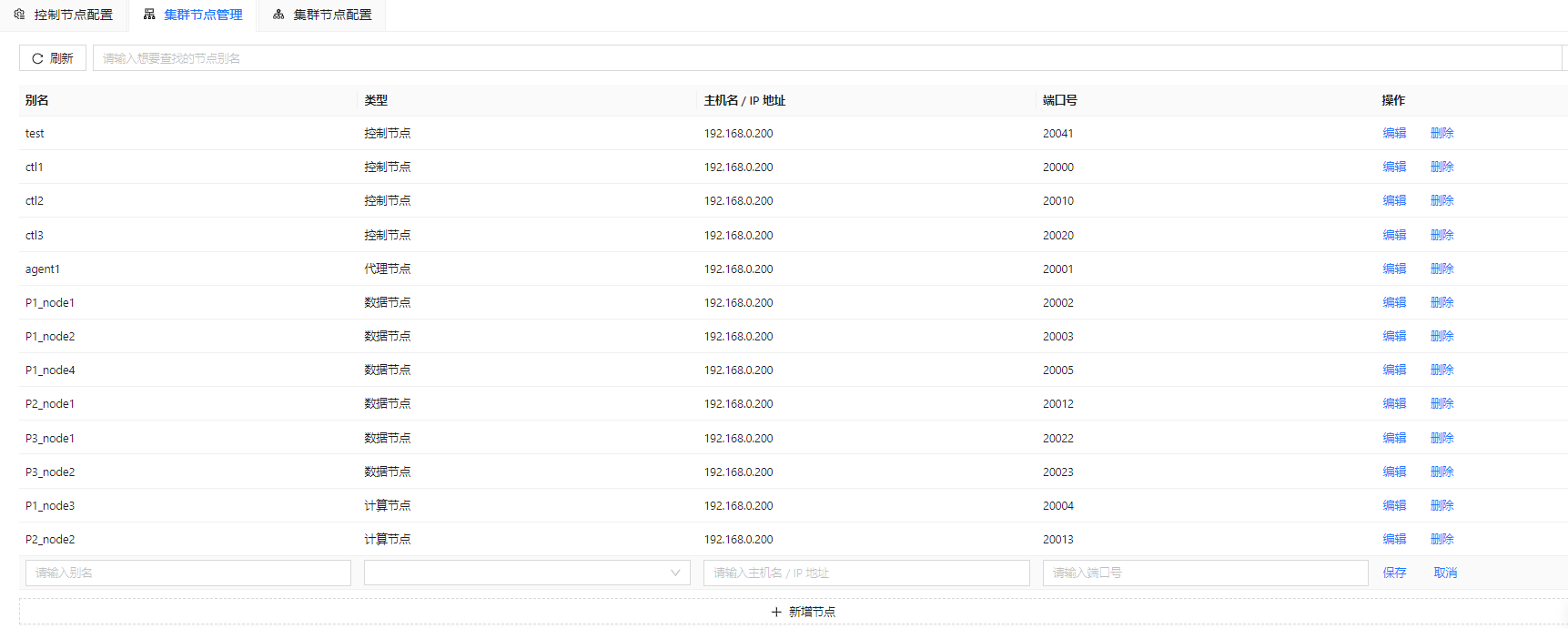This screenshot has width=1568, height=629.
Task: Click the refresh icon button
Action: point(53,58)
